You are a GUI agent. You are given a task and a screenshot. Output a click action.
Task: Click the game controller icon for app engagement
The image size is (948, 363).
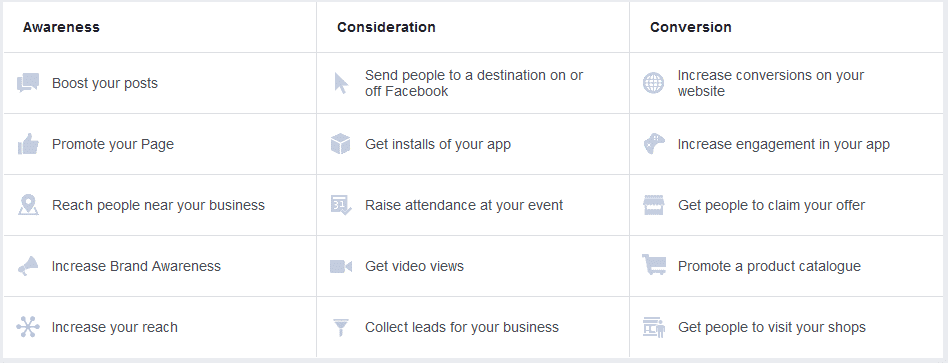(654, 144)
